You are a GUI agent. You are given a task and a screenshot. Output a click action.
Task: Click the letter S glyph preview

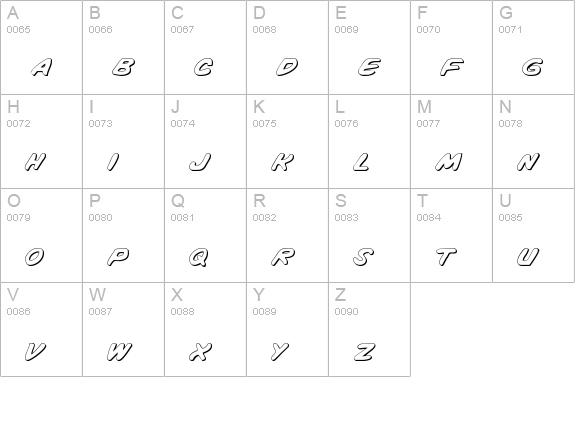coord(363,256)
